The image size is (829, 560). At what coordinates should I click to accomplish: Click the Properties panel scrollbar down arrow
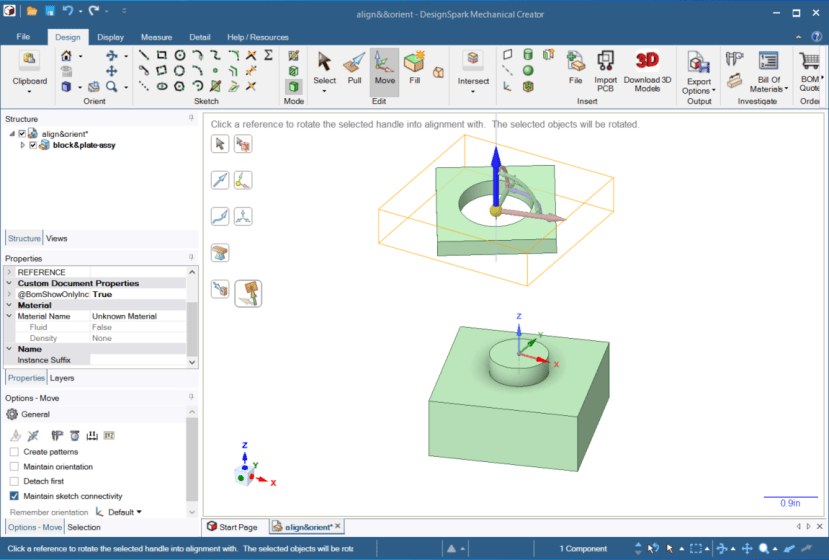point(192,362)
